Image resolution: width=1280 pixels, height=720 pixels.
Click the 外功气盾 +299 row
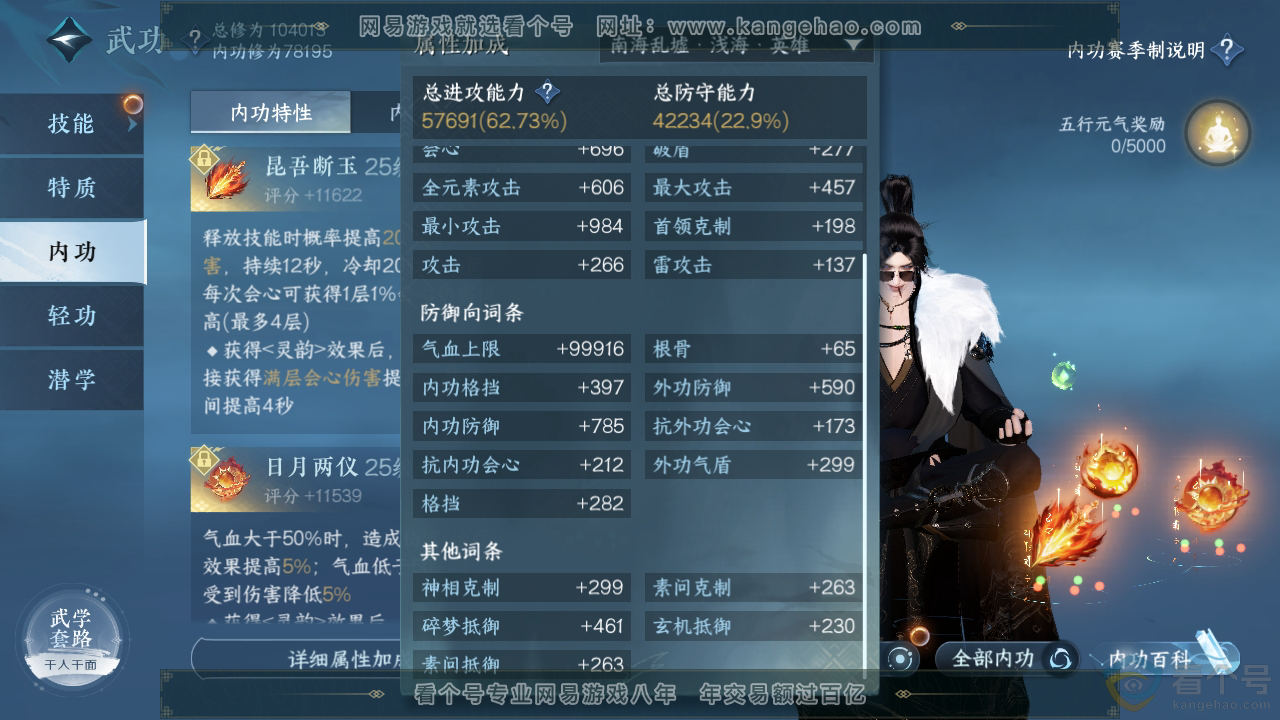[753, 465]
